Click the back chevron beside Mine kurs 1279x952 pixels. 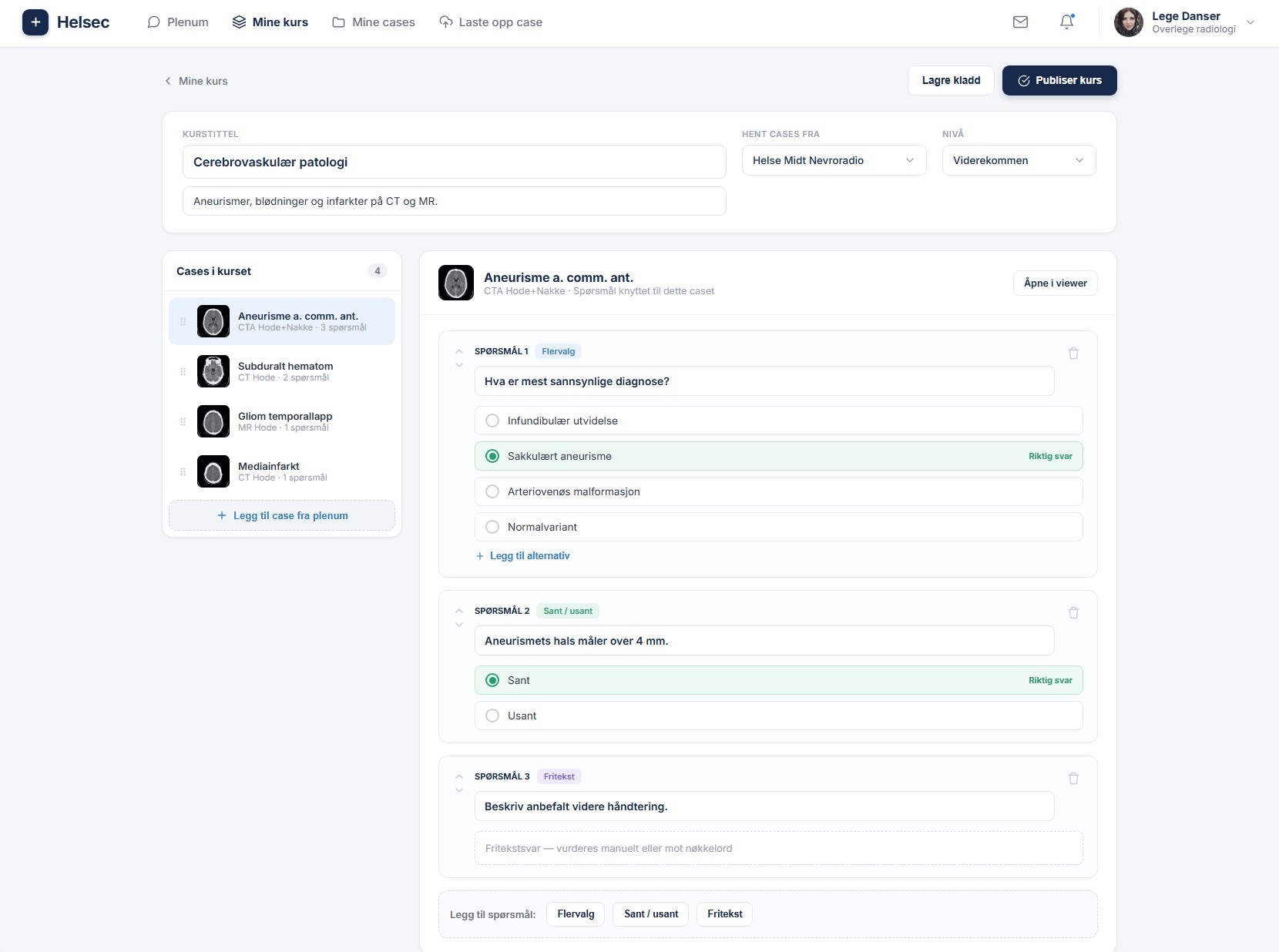[168, 81]
